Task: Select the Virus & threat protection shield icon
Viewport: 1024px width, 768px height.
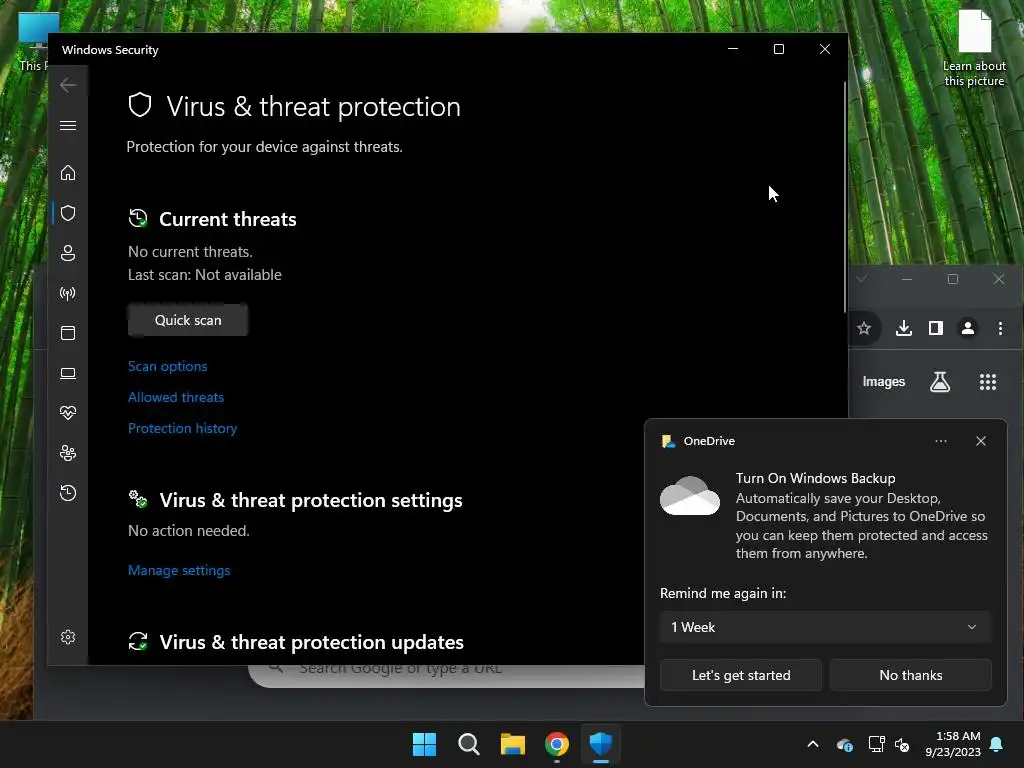Action: 68,213
